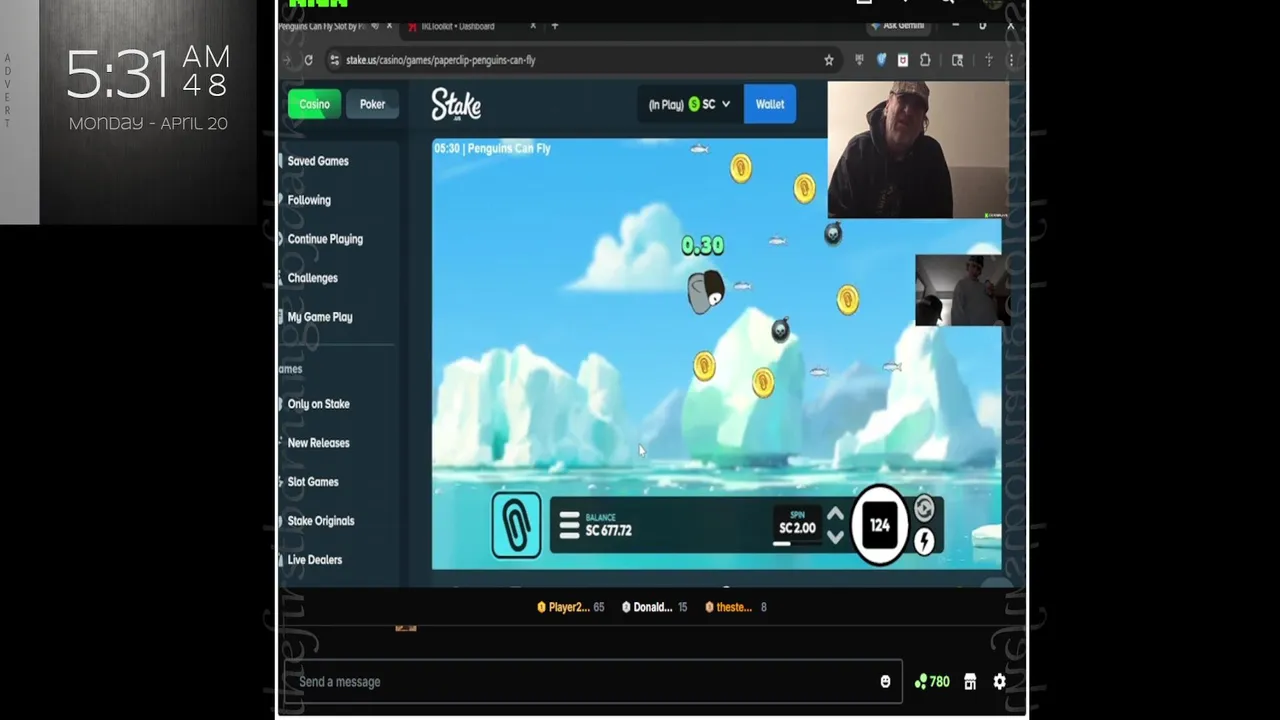This screenshot has height=720, width=1280.
Task: Open the emoji picker in chat box
Action: tap(885, 682)
